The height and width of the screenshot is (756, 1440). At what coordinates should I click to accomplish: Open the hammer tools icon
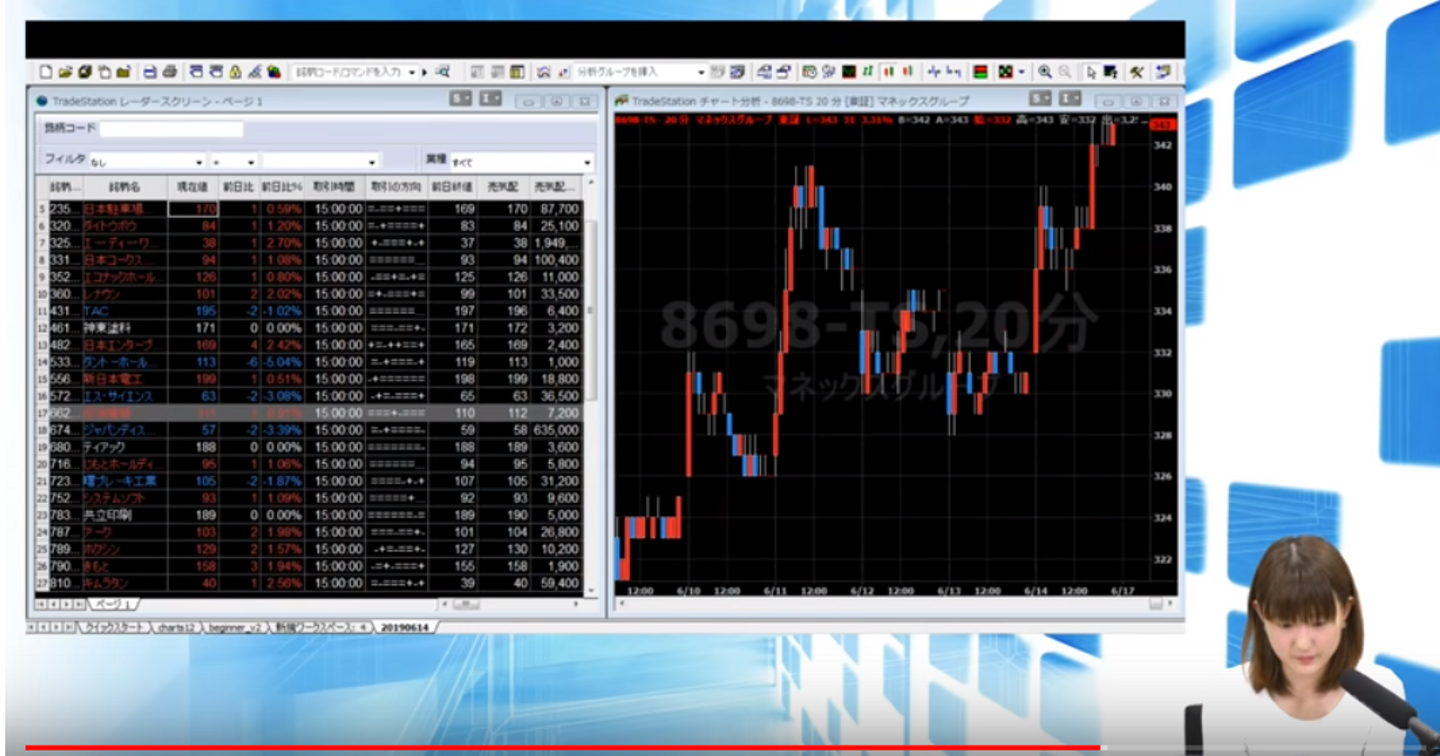pos(1137,72)
